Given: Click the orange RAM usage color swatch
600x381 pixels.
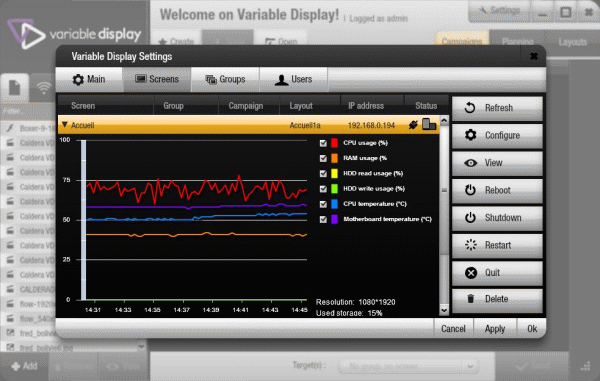Looking at the screenshot, I should 334,158.
